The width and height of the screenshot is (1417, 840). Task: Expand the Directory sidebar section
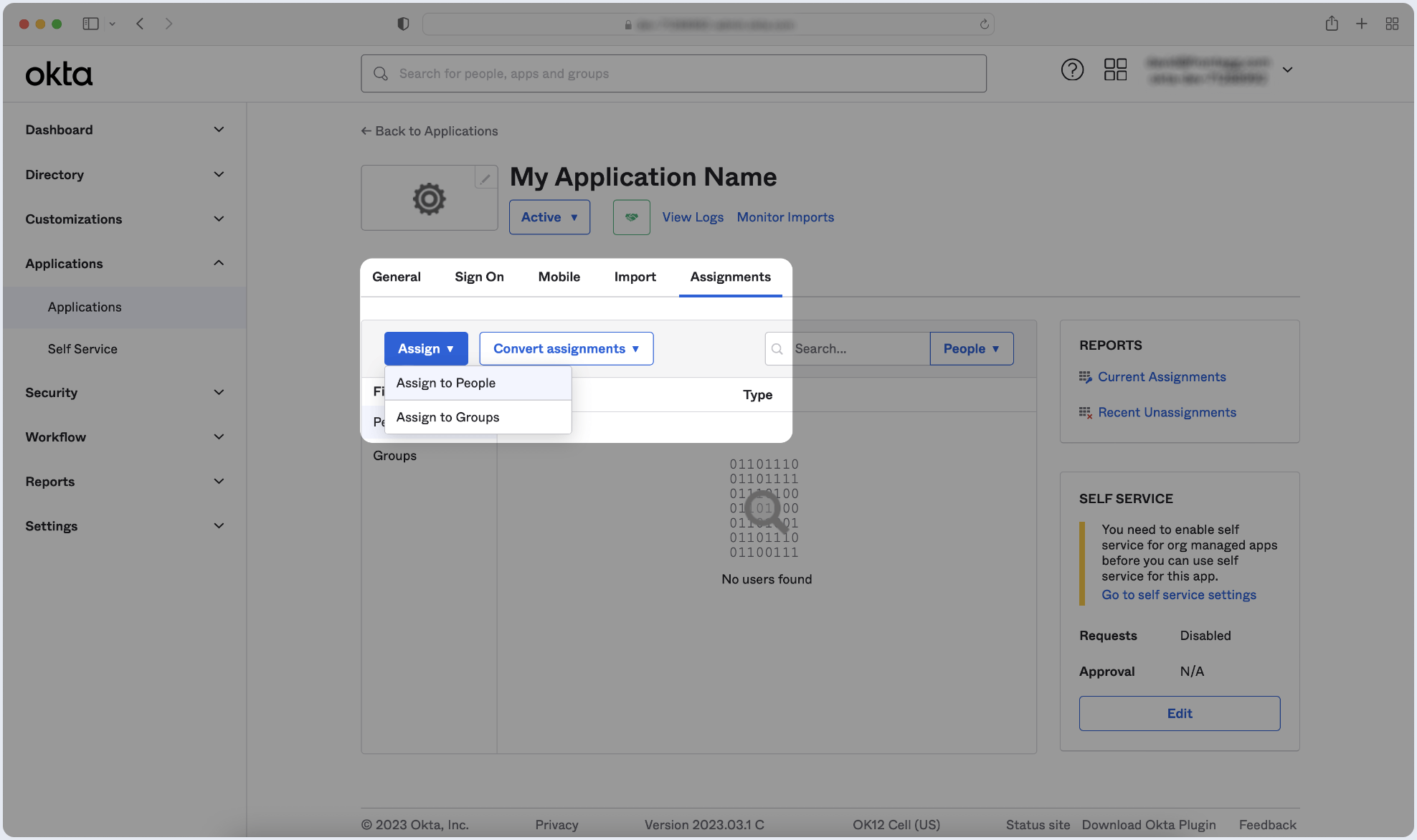click(124, 174)
